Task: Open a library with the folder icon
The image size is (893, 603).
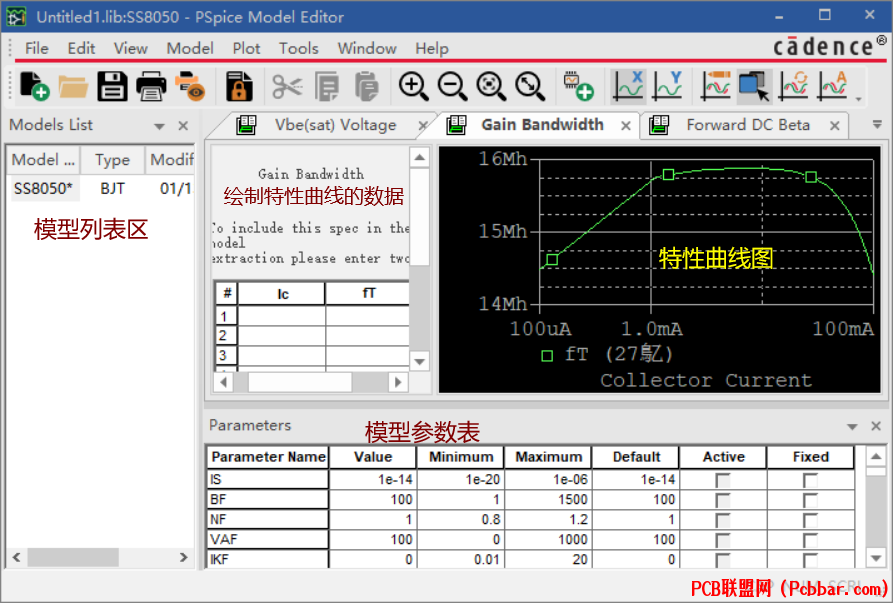Action: pos(73,87)
